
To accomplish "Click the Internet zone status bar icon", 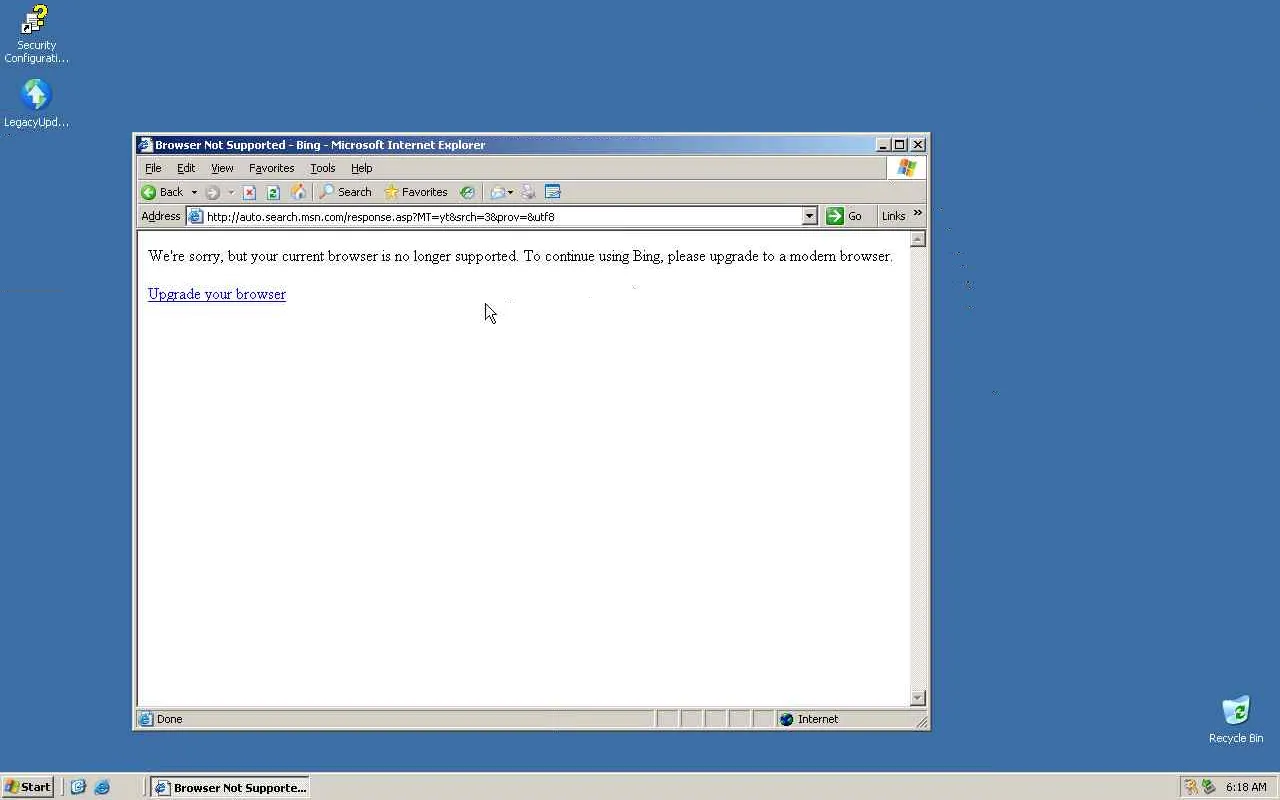I will [x=786, y=719].
